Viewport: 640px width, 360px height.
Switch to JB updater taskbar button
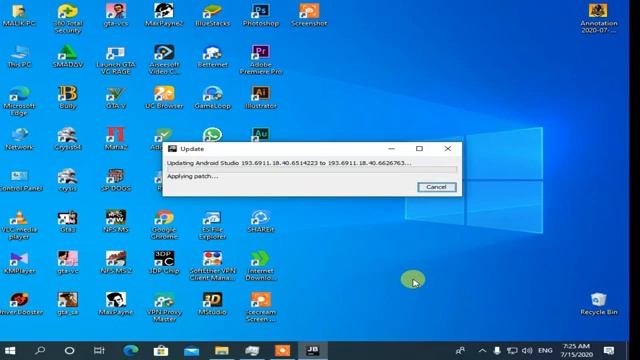pyautogui.click(x=313, y=351)
